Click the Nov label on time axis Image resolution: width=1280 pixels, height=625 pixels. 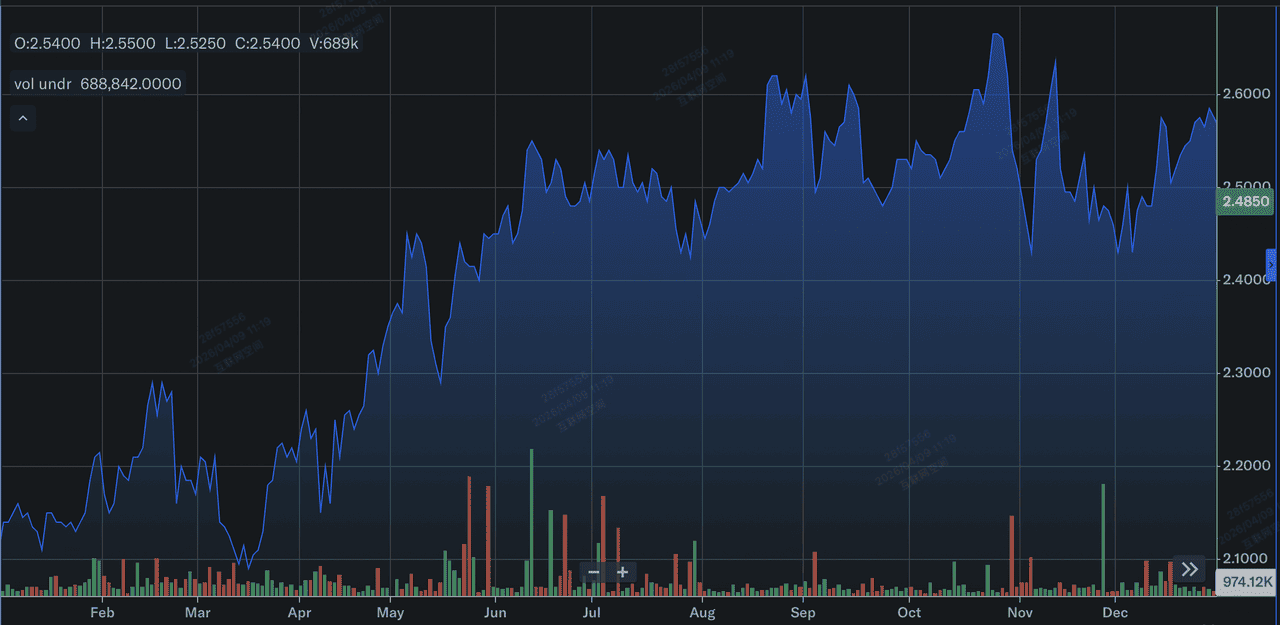click(x=1019, y=612)
